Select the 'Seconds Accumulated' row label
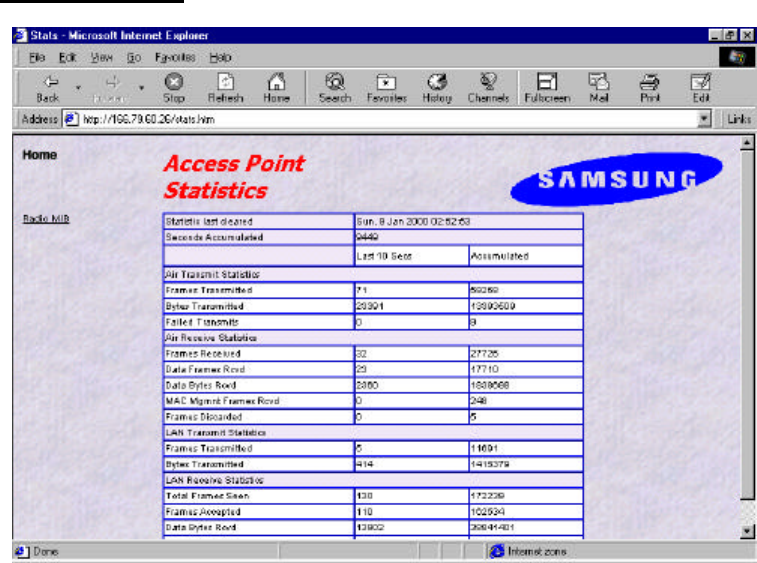 (x=214, y=237)
